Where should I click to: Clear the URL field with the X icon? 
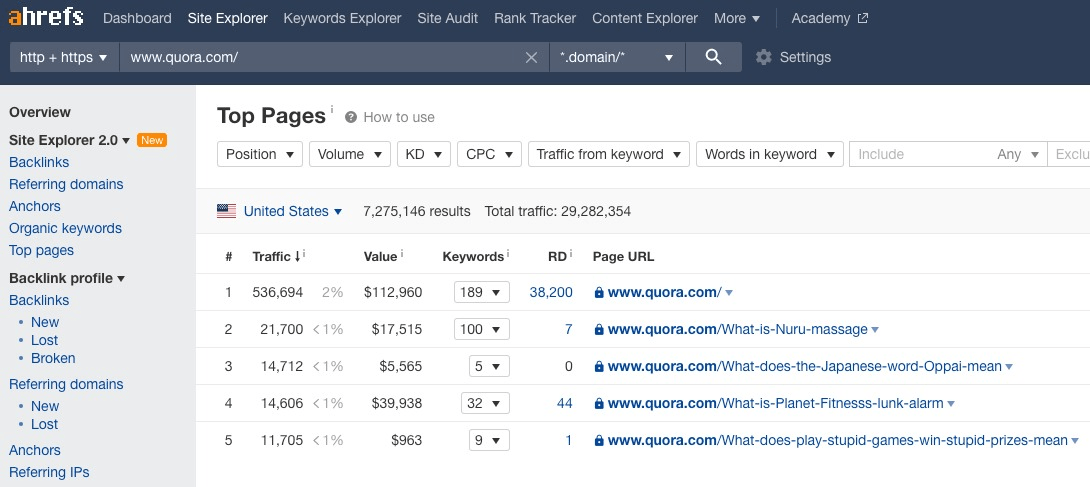531,58
